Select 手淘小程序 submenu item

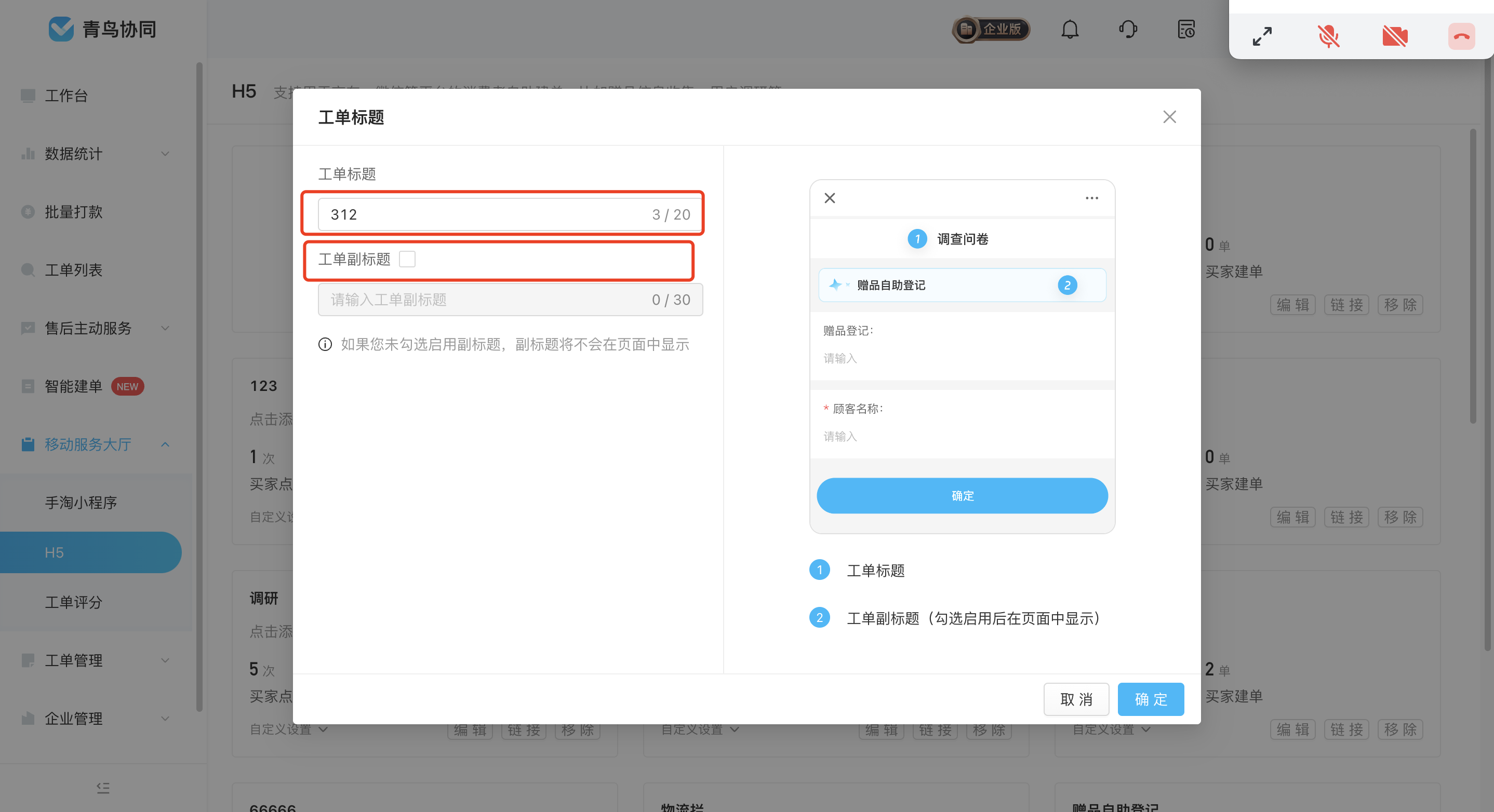(x=81, y=503)
